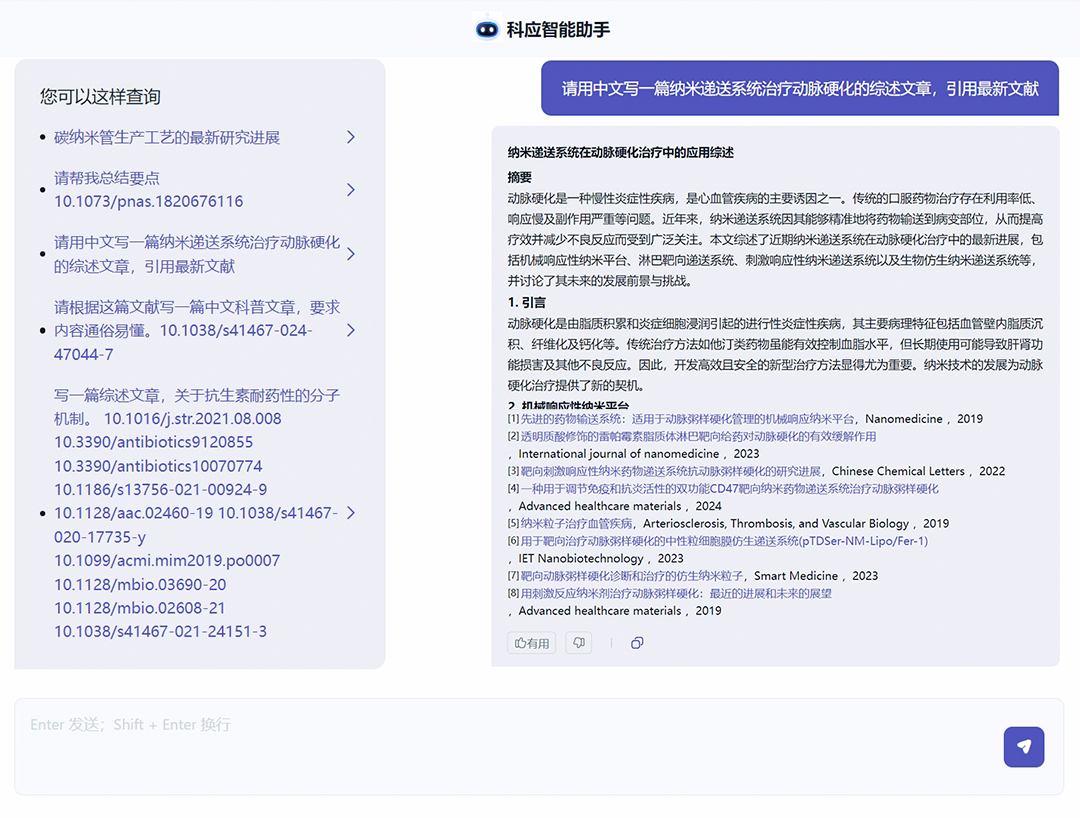The height and width of the screenshot is (818, 1080).
Task: Click the thumbs-down feedback icon
Action: (x=579, y=643)
